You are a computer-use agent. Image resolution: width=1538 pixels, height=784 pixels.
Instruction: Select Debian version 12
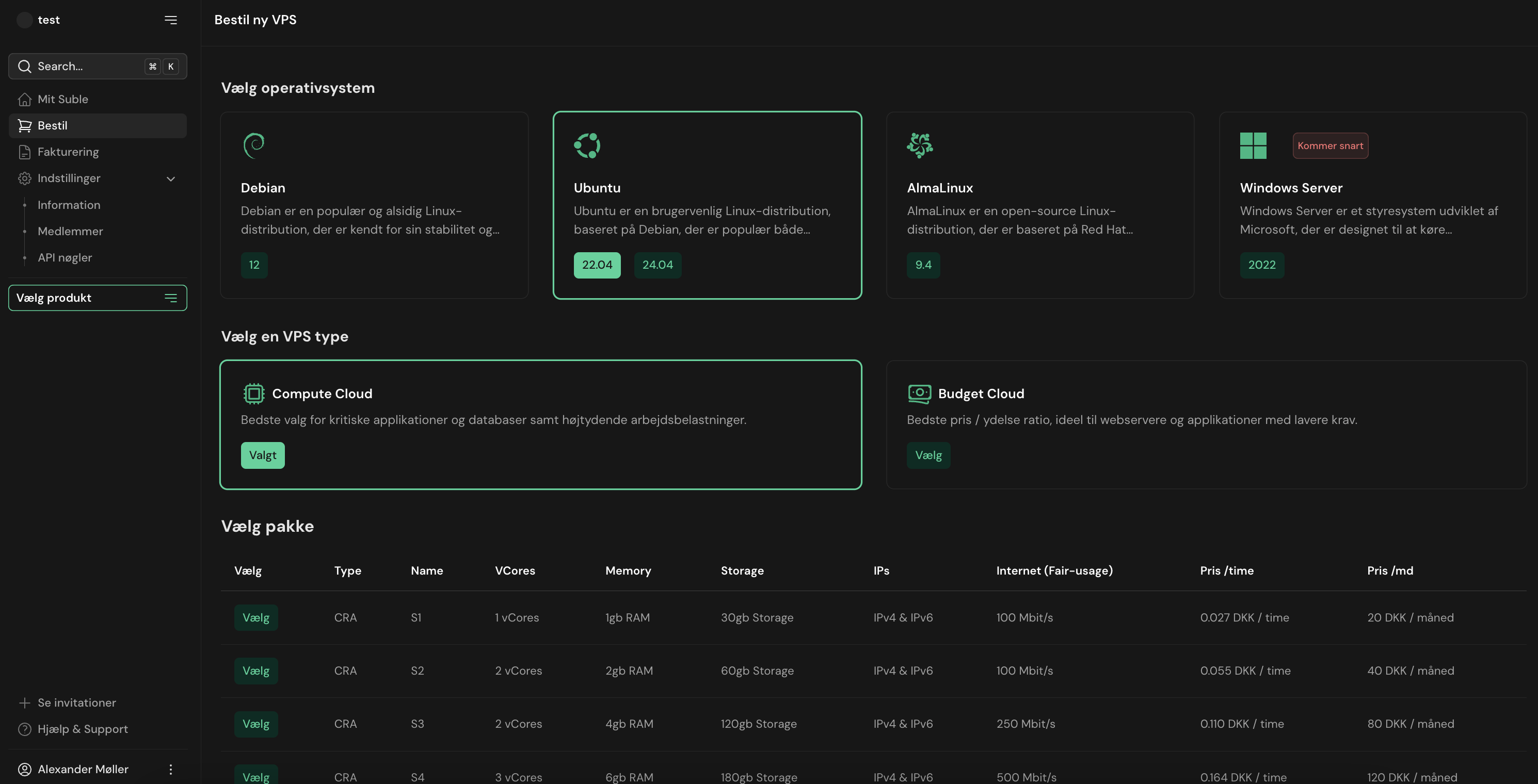[x=254, y=265]
